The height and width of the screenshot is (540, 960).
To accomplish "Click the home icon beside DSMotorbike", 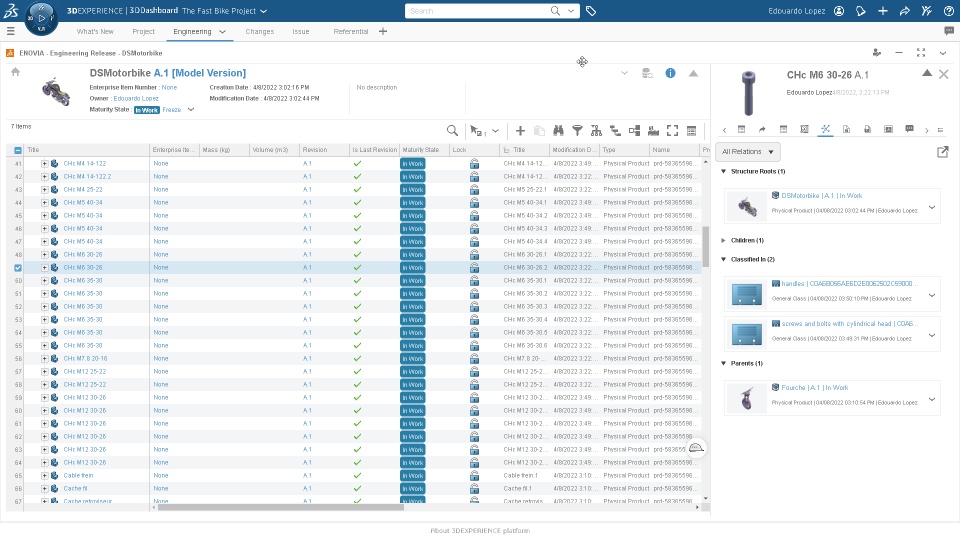I will (x=15, y=72).
